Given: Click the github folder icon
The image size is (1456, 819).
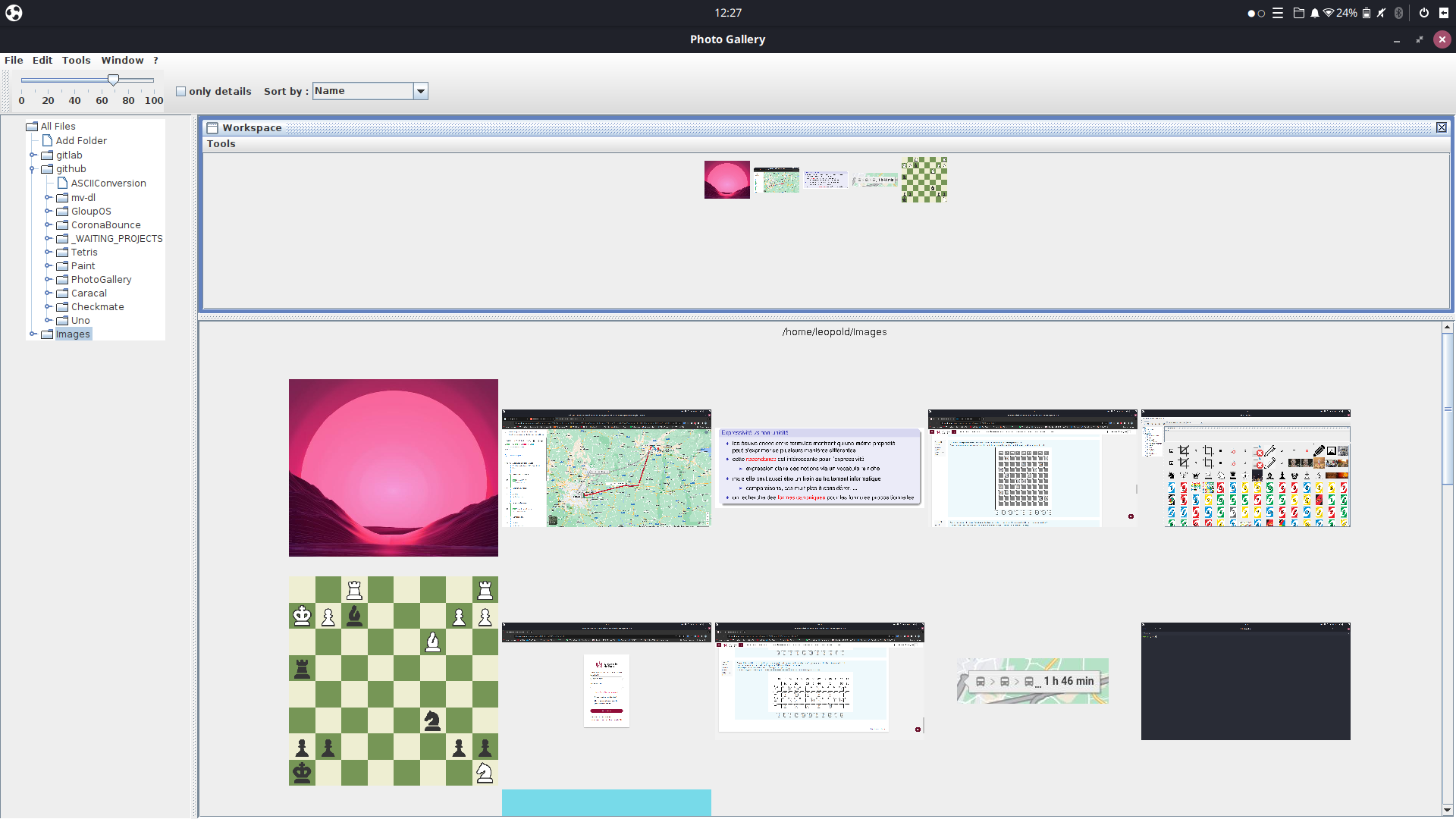Looking at the screenshot, I should 47,170.
